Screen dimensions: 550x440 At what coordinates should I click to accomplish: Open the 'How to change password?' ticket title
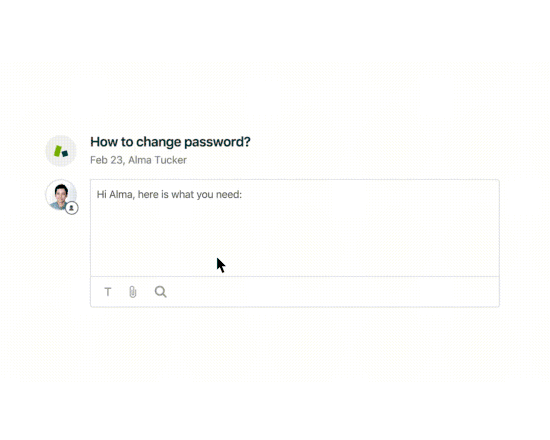pos(170,142)
